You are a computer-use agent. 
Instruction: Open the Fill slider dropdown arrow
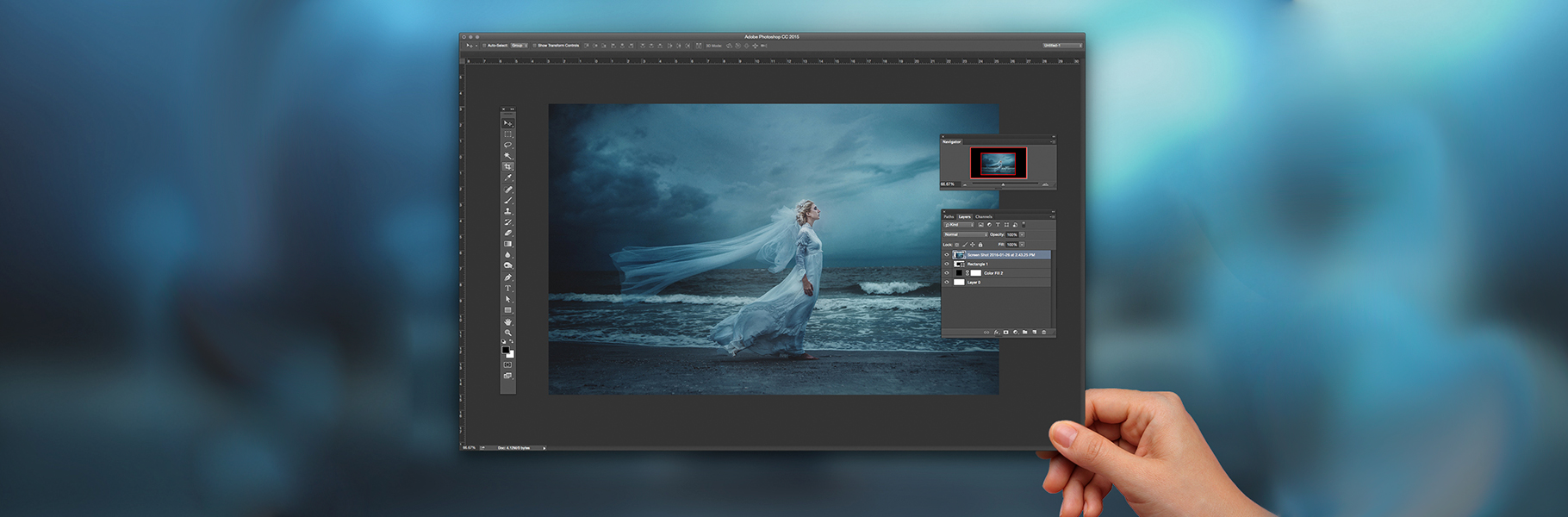(1022, 245)
